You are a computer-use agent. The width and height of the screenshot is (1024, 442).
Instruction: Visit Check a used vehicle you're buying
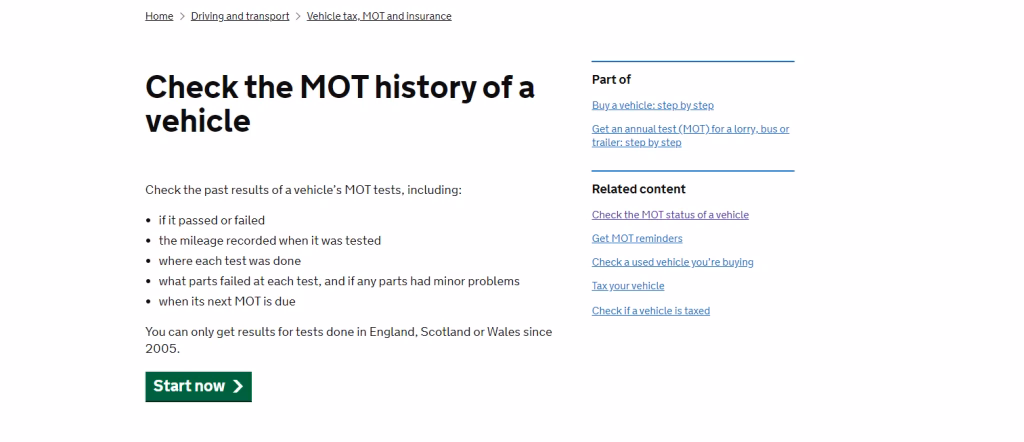[x=672, y=263]
